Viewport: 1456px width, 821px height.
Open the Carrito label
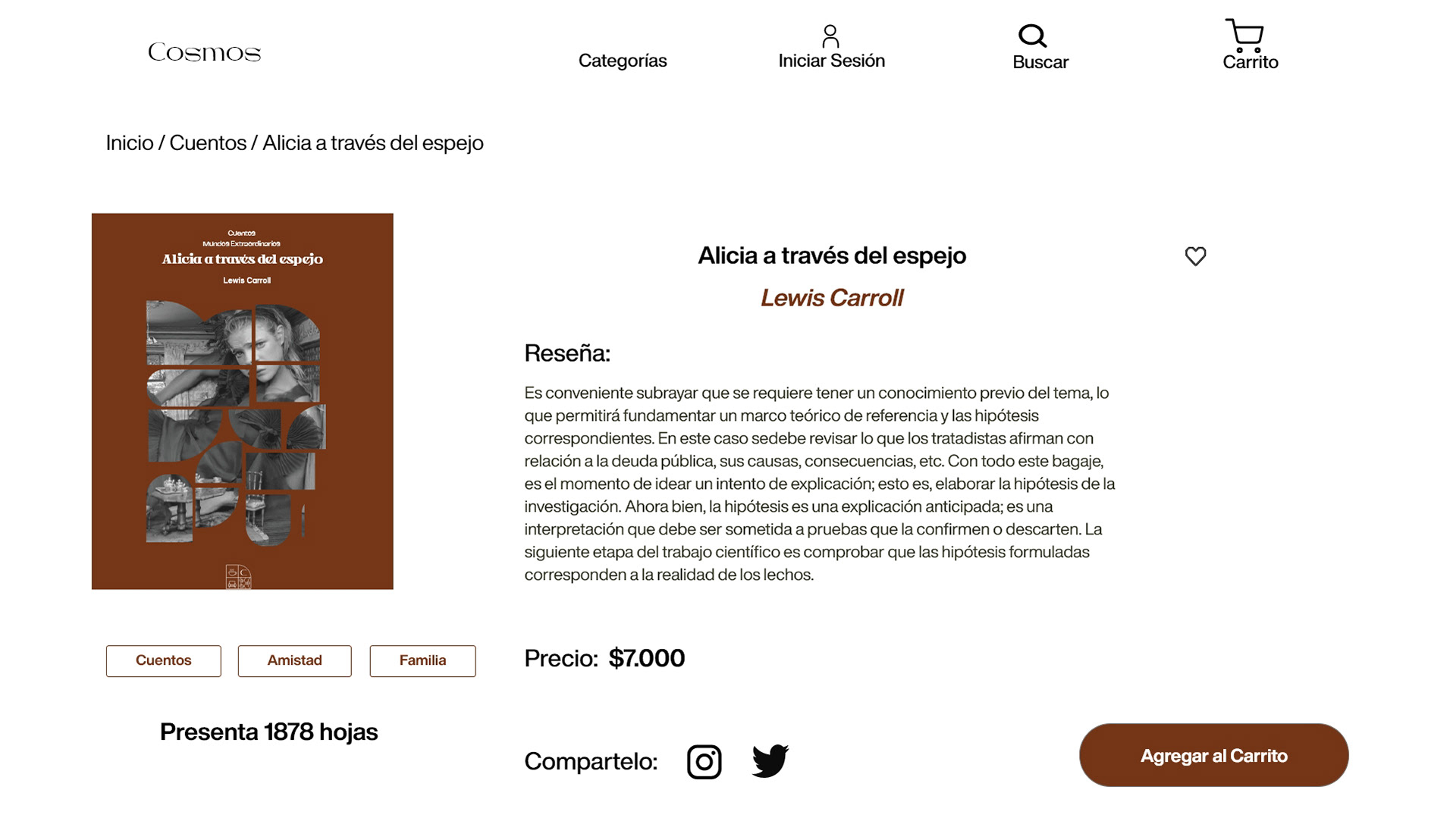1250,62
